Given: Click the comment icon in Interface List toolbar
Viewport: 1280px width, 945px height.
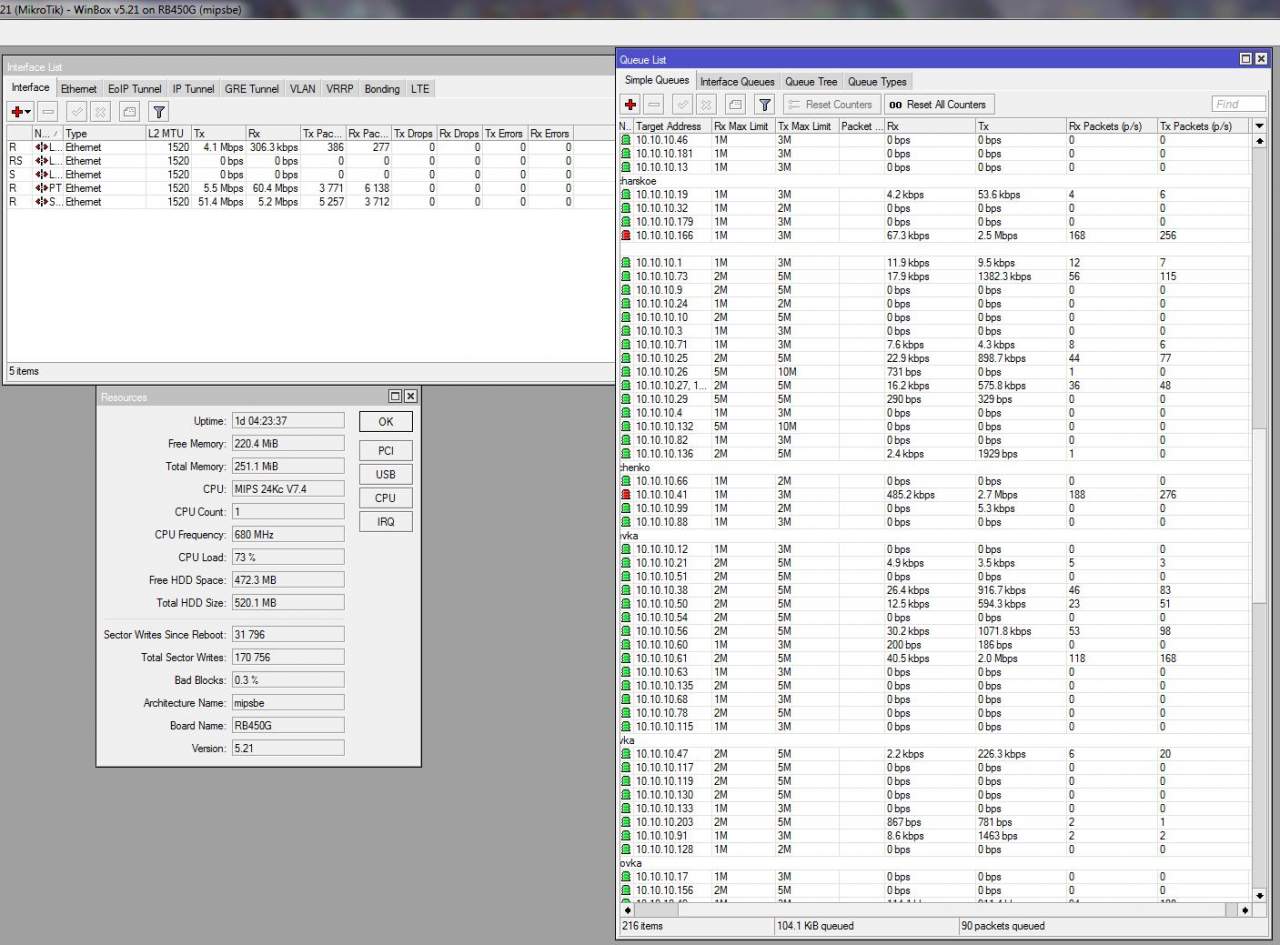Looking at the screenshot, I should [129, 111].
